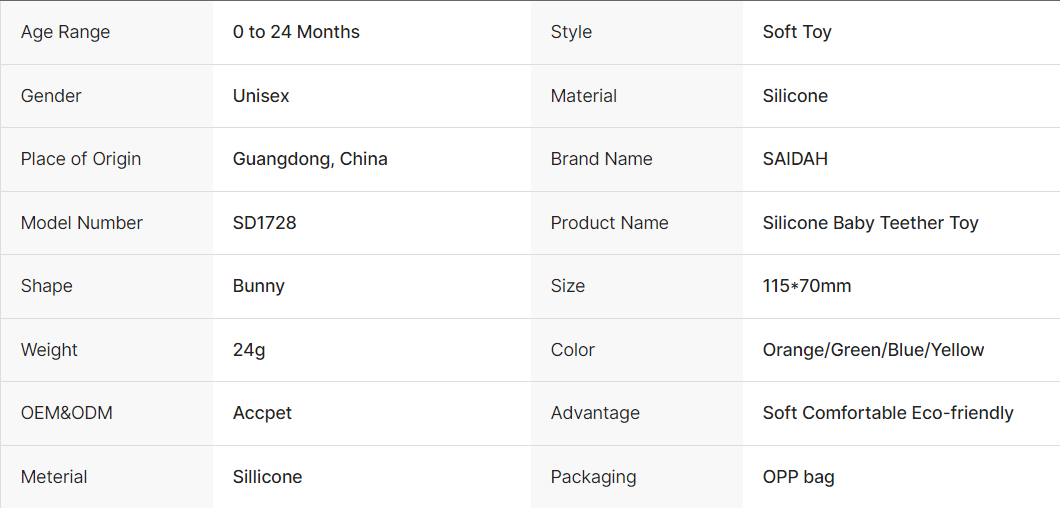
Task: Select the Orange/Green/Blue/Yellow color value
Action: point(873,350)
